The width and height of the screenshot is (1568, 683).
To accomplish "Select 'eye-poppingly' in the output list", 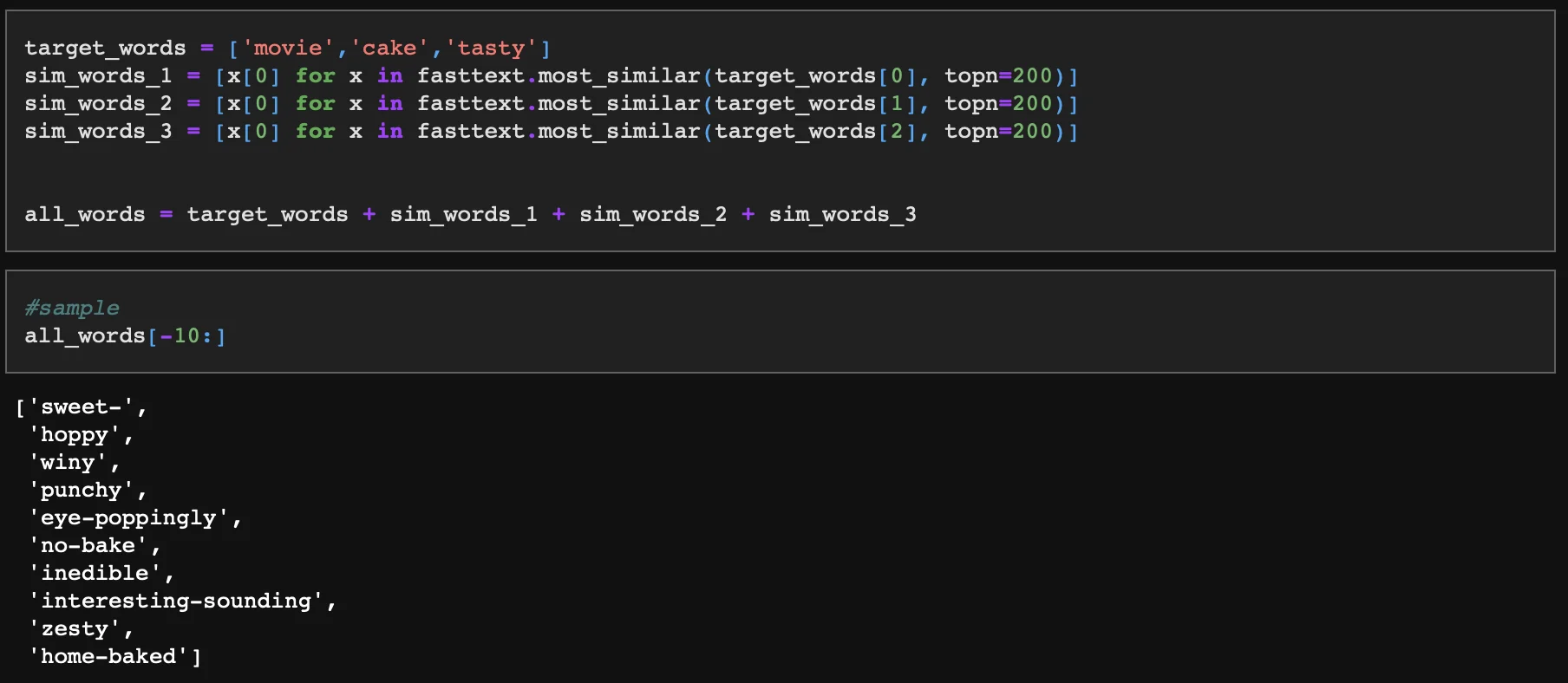I will 128,518.
